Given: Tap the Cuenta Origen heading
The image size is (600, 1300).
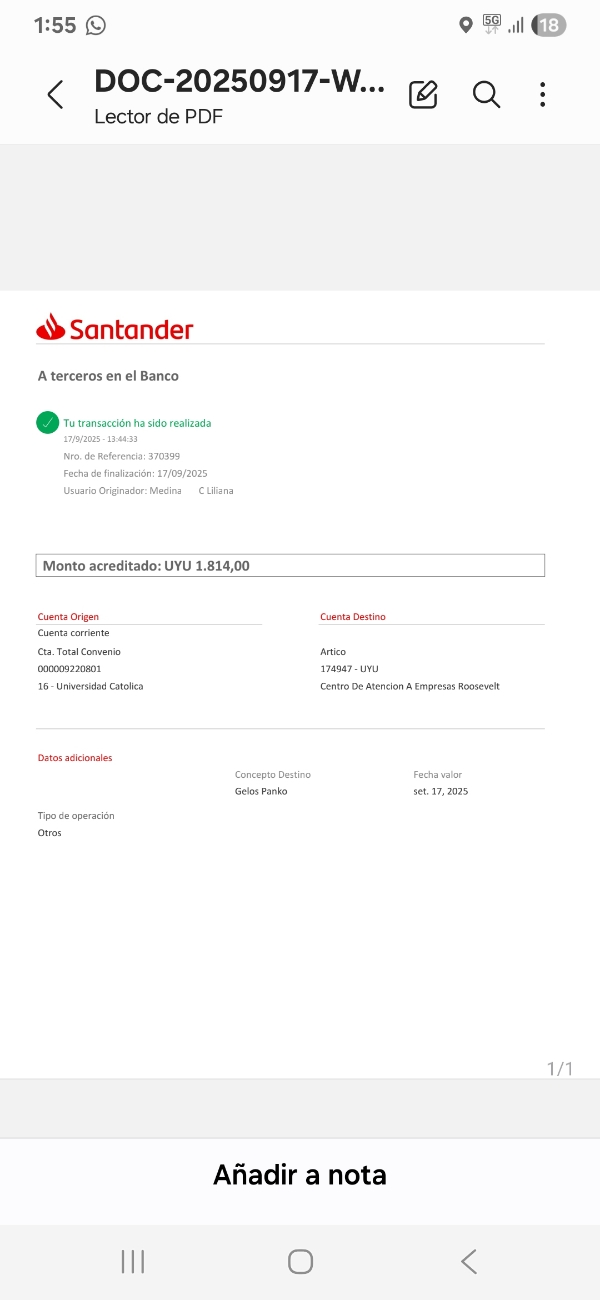Looking at the screenshot, I should pyautogui.click(x=68, y=617).
